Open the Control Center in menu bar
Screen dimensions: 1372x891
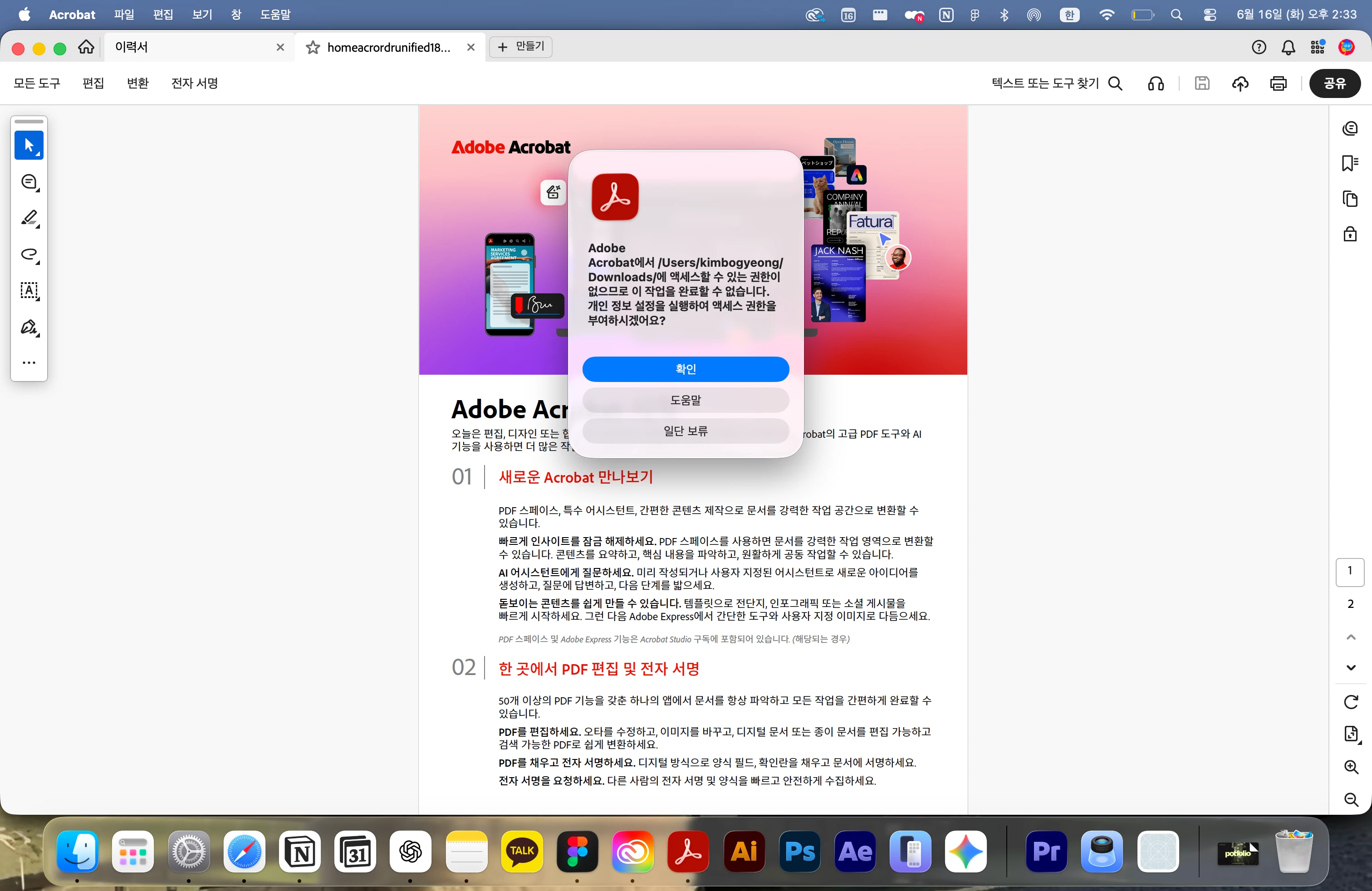pyautogui.click(x=1210, y=15)
